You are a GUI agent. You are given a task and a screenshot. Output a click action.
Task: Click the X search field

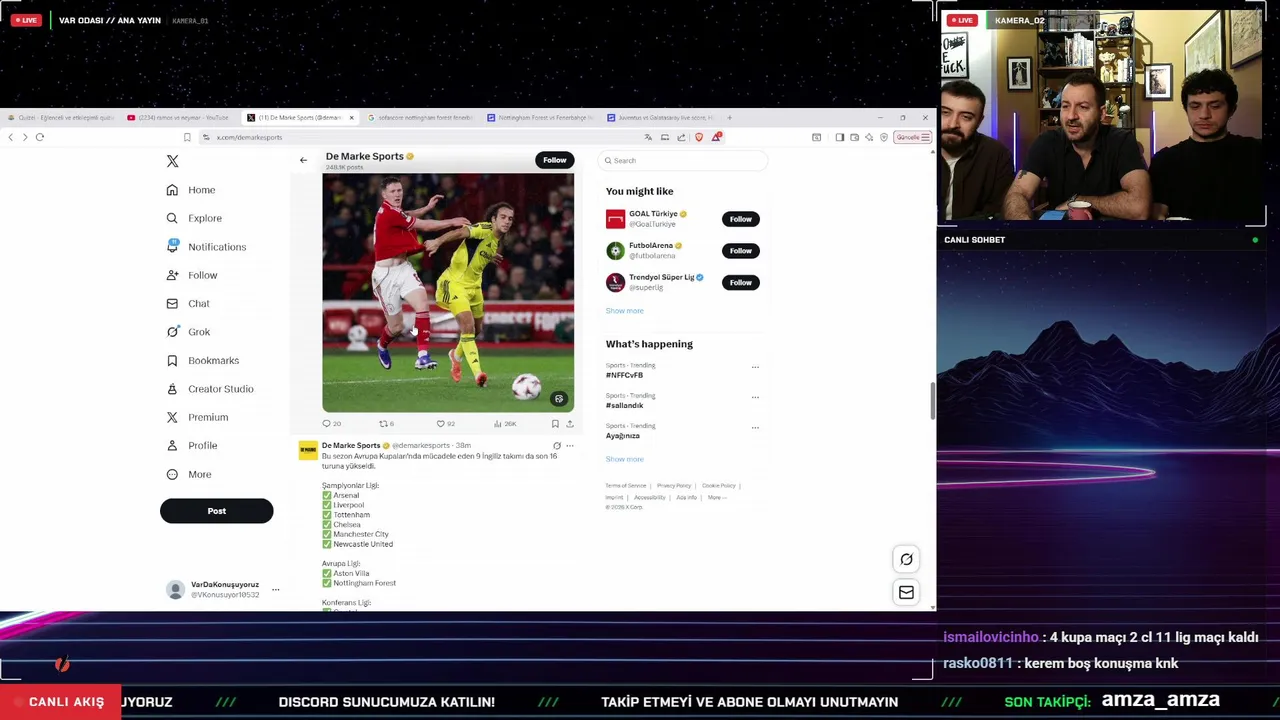point(683,160)
